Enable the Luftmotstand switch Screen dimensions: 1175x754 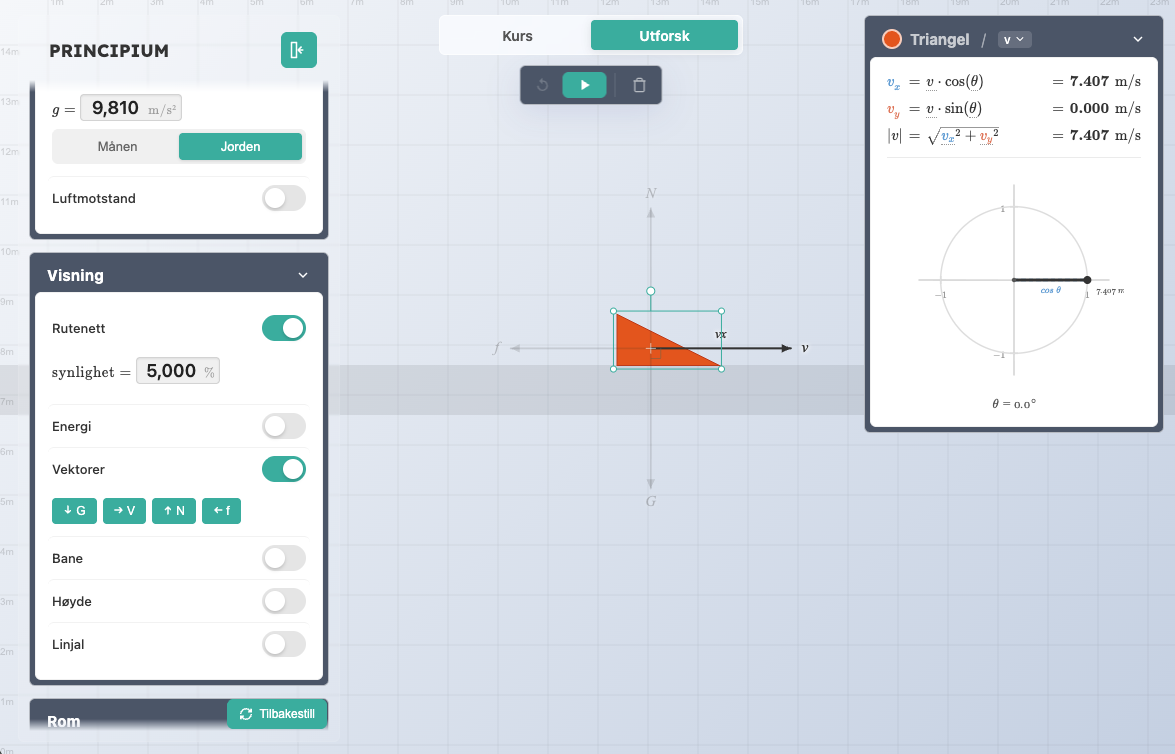pos(283,198)
